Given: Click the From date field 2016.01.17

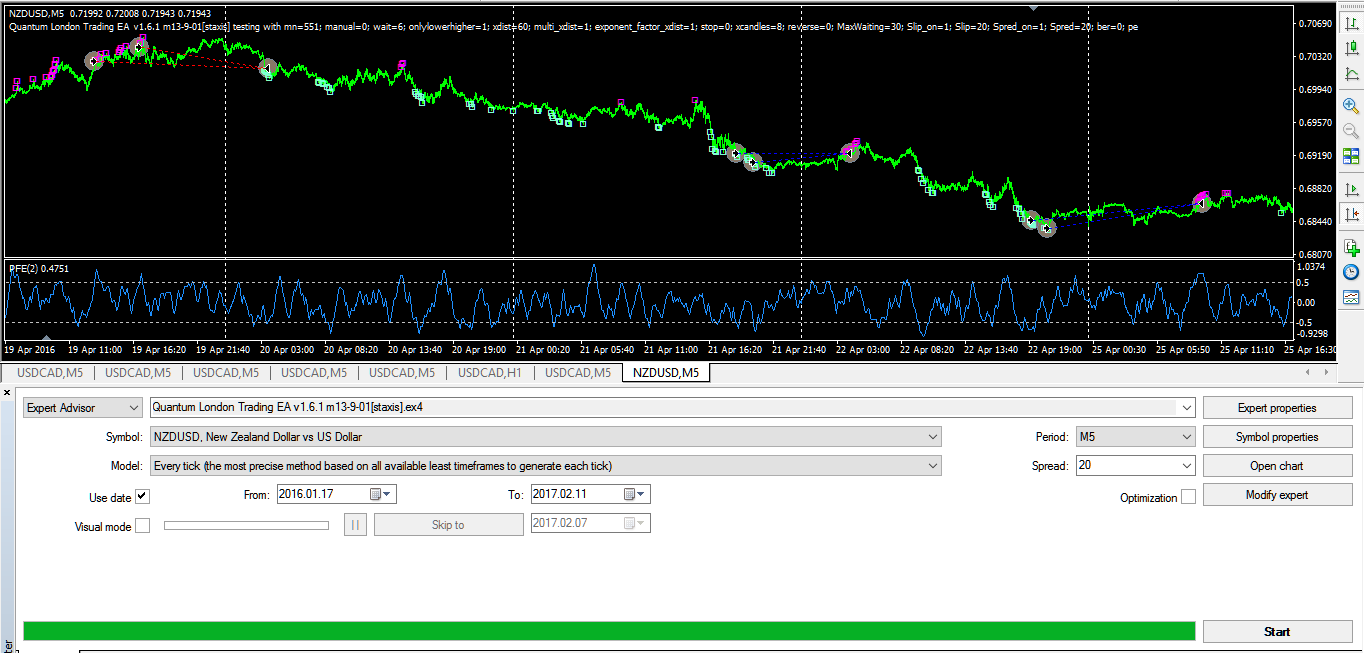Looking at the screenshot, I should click(336, 494).
